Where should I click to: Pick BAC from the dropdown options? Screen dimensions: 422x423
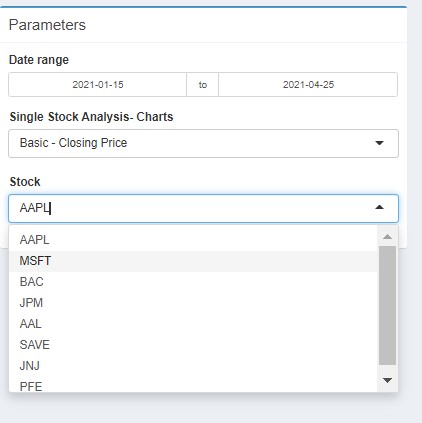tap(193, 282)
